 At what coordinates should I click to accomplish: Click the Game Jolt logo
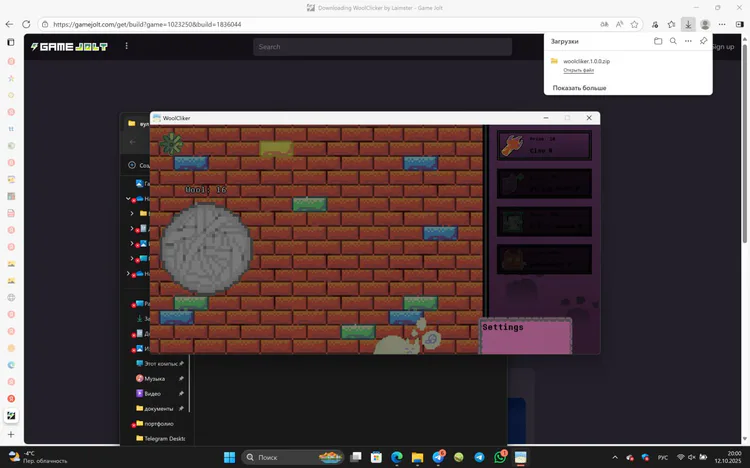tap(69, 46)
